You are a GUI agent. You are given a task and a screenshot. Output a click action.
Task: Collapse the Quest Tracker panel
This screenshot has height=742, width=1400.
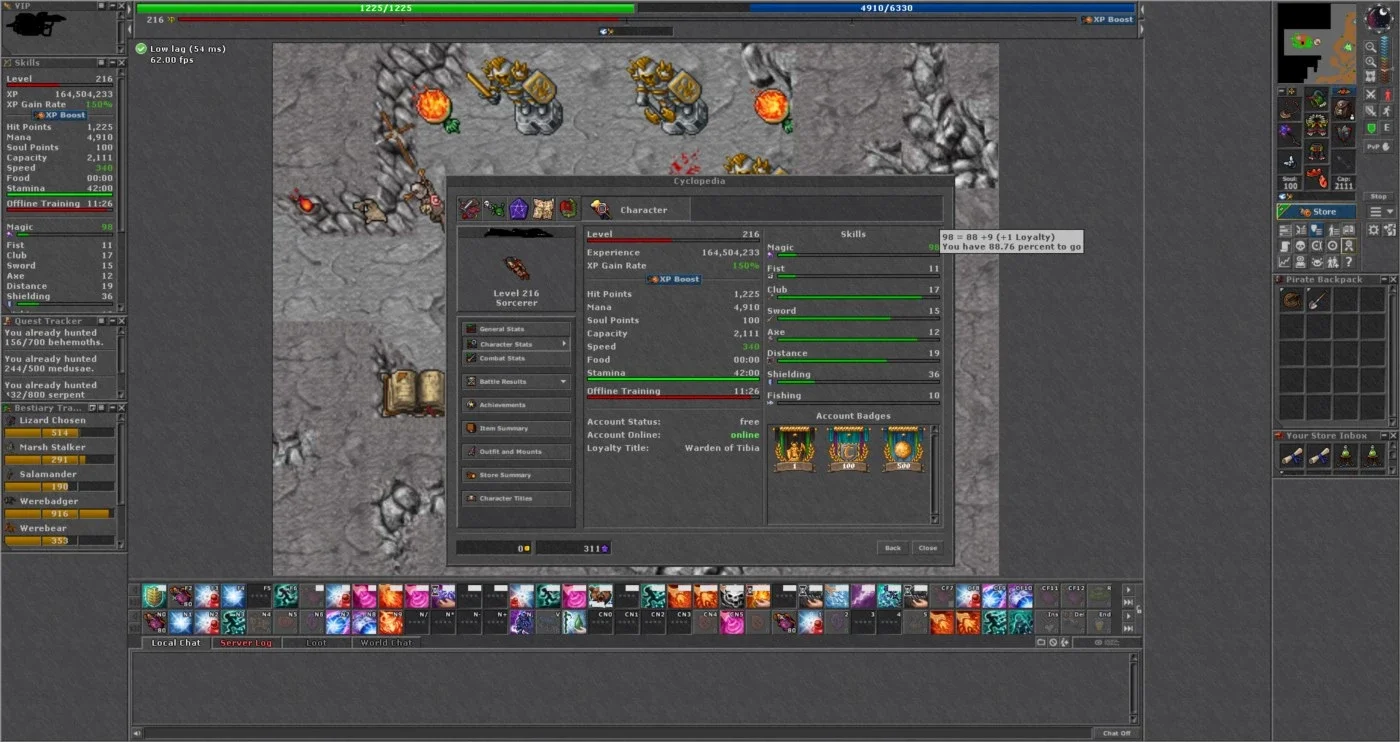coord(111,321)
